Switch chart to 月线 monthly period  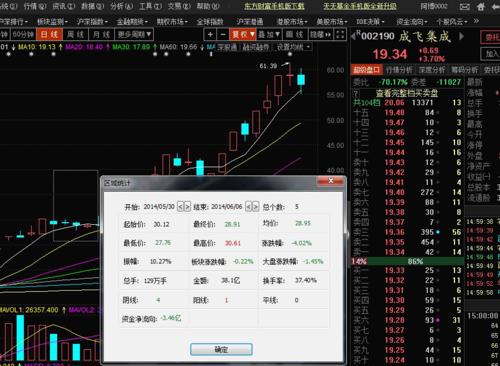click(x=101, y=34)
